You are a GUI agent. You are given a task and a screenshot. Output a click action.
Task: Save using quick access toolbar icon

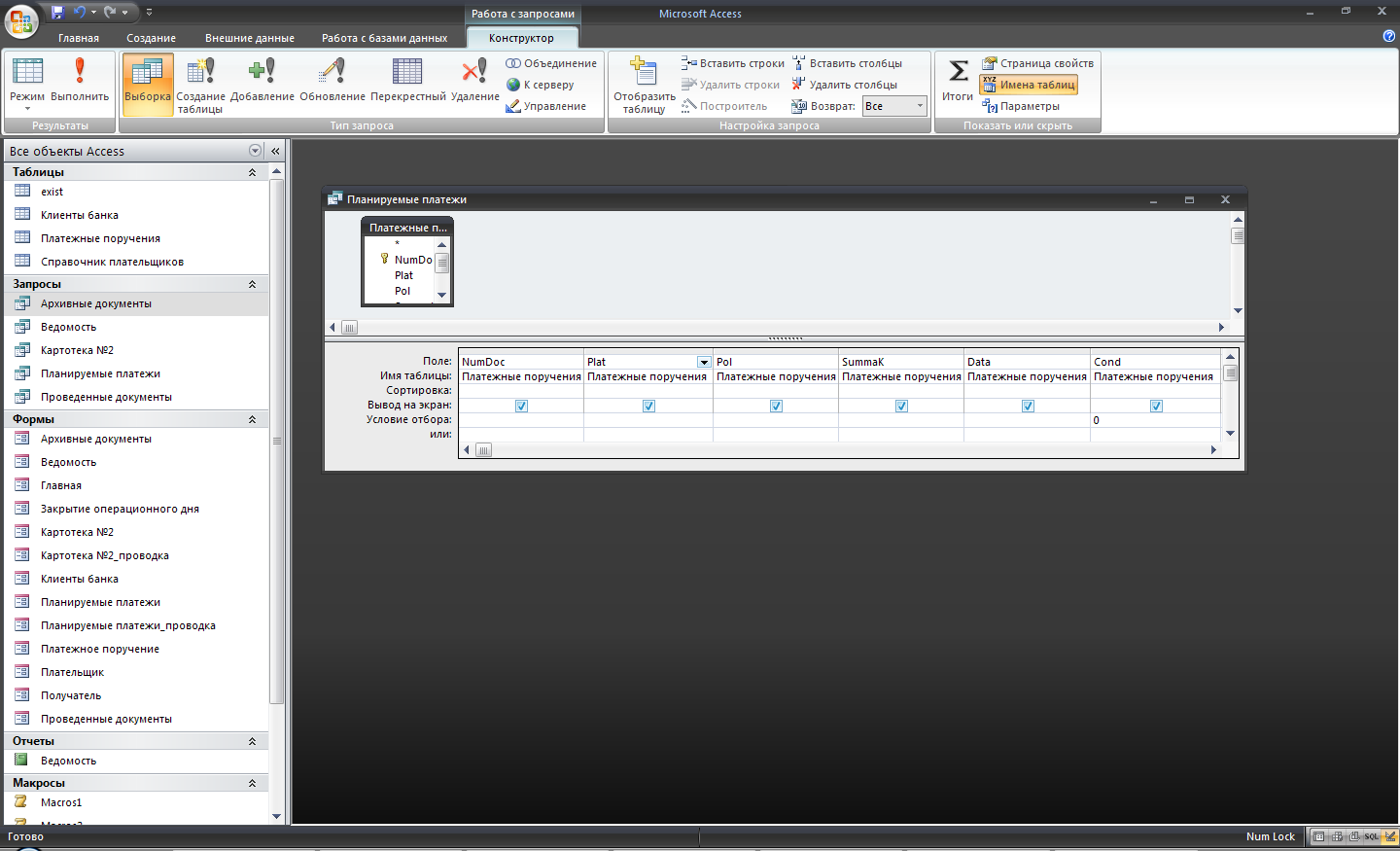coord(57,12)
